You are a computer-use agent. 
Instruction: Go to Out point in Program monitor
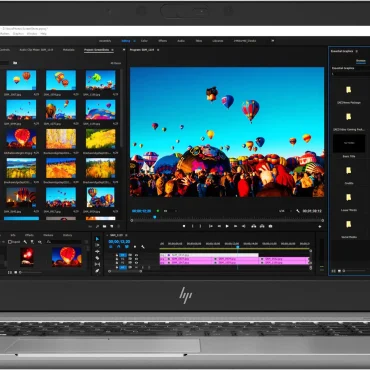point(244,226)
